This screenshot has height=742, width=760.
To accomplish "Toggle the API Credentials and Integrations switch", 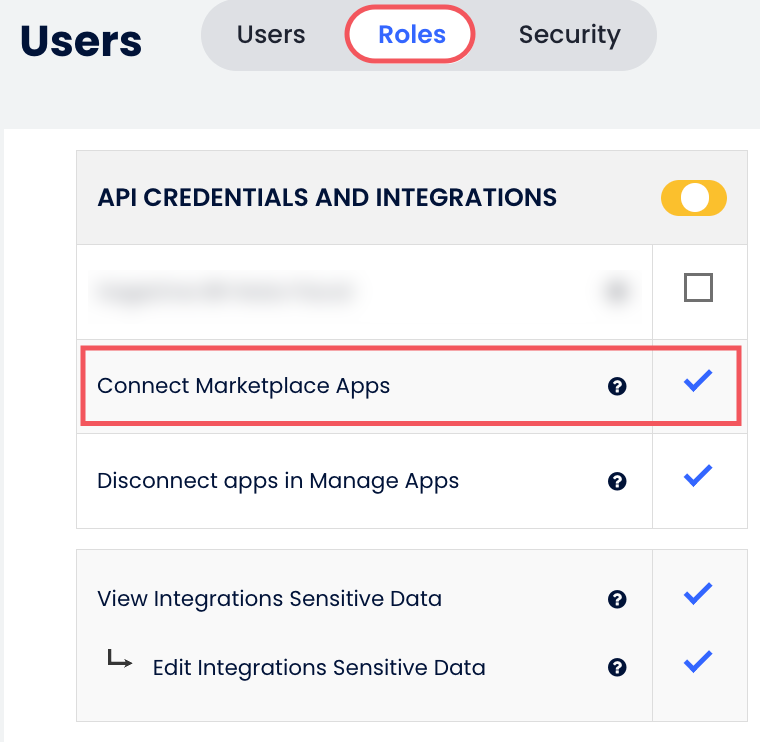I will coord(693,198).
